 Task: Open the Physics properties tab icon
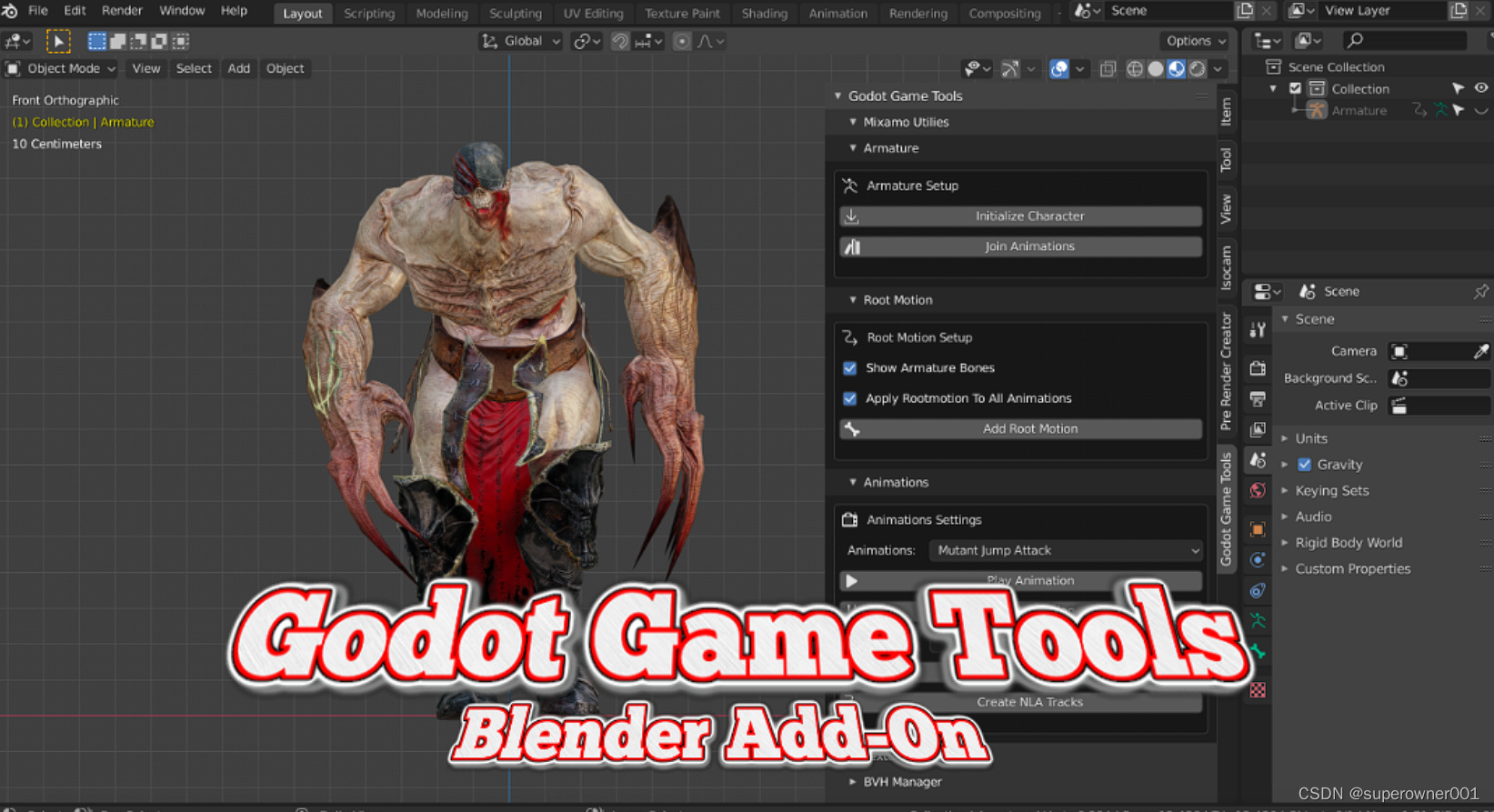1258,560
